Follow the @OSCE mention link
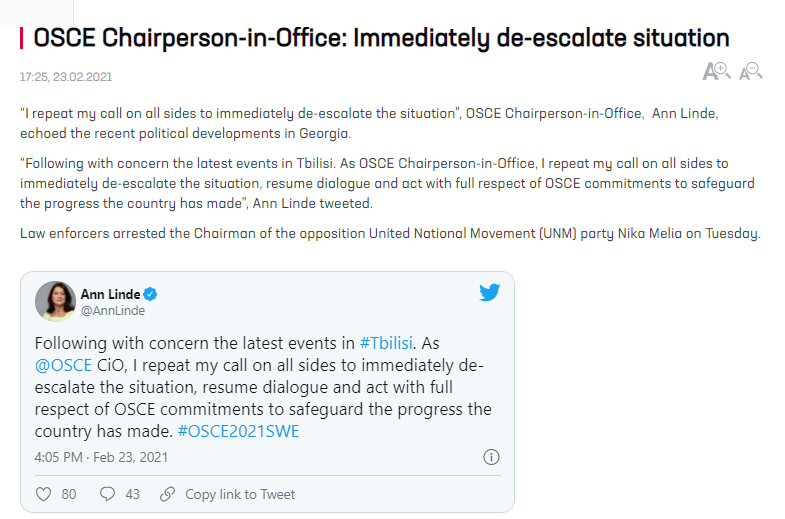The height and width of the screenshot is (519, 785). pos(63,365)
